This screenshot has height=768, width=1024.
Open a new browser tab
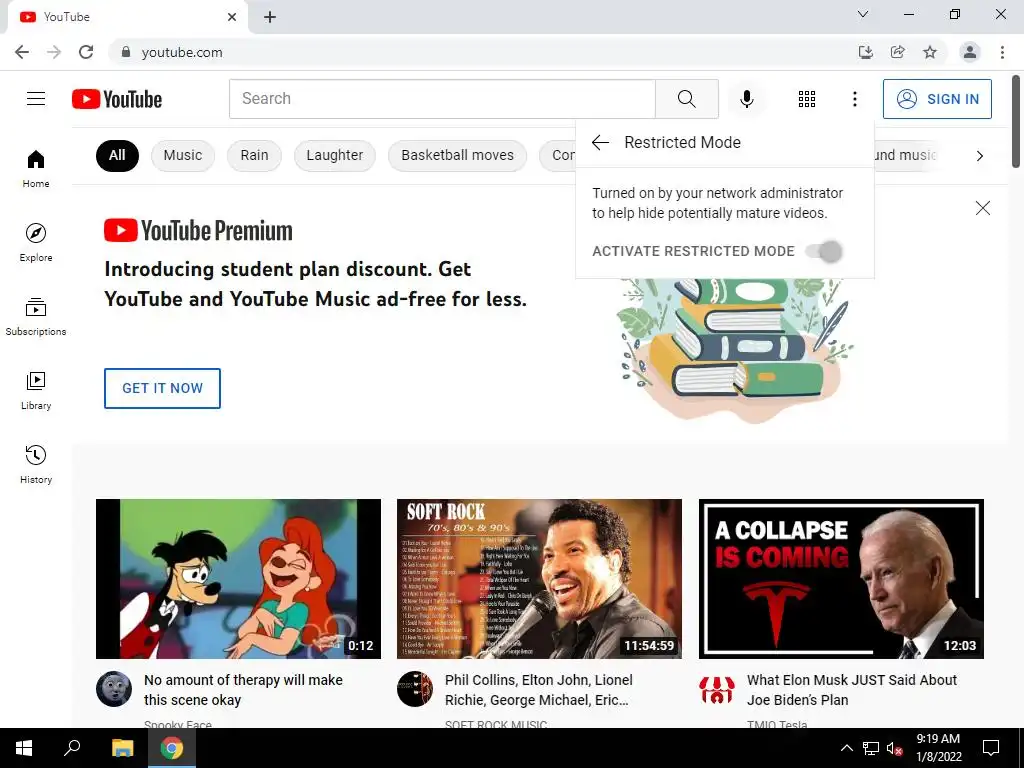[x=270, y=17]
